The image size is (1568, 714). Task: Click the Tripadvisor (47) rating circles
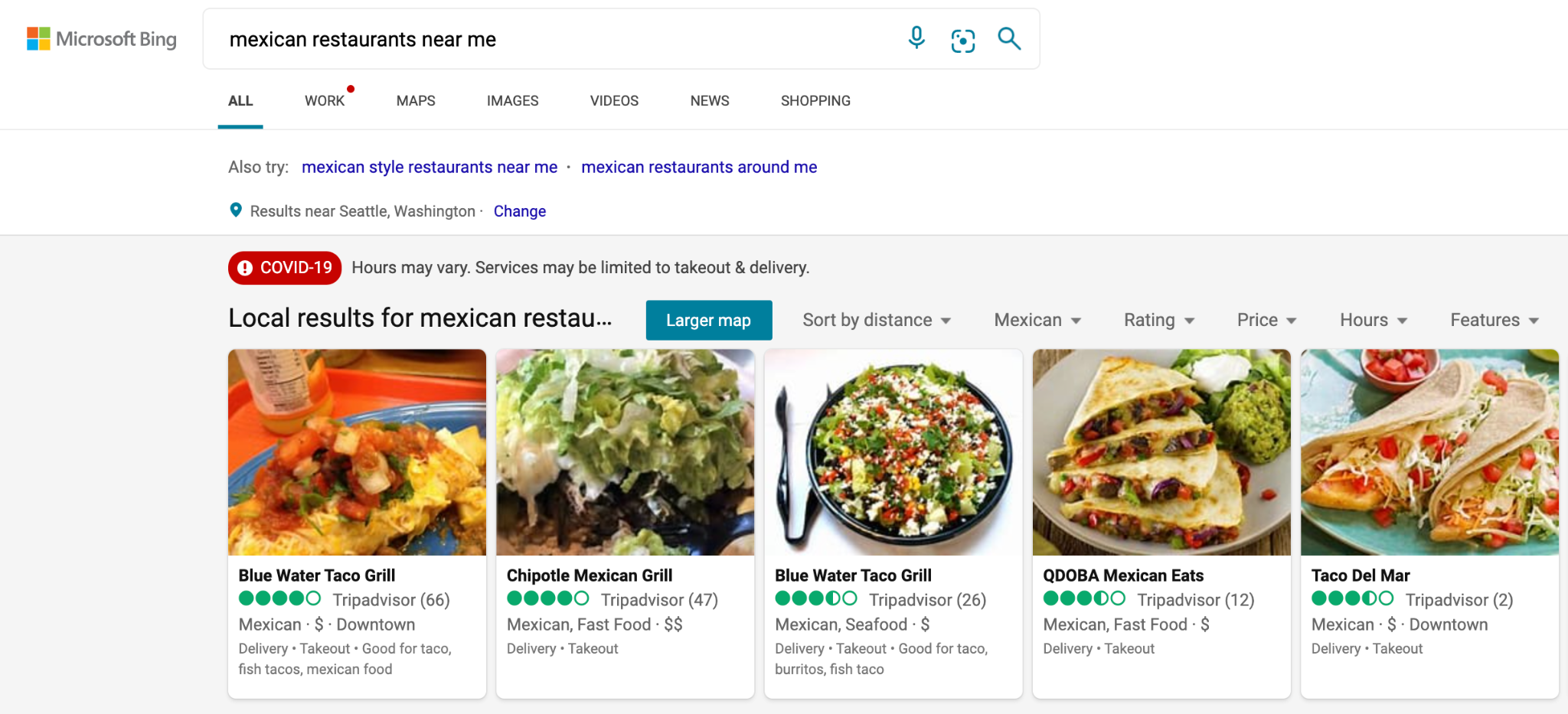[548, 598]
